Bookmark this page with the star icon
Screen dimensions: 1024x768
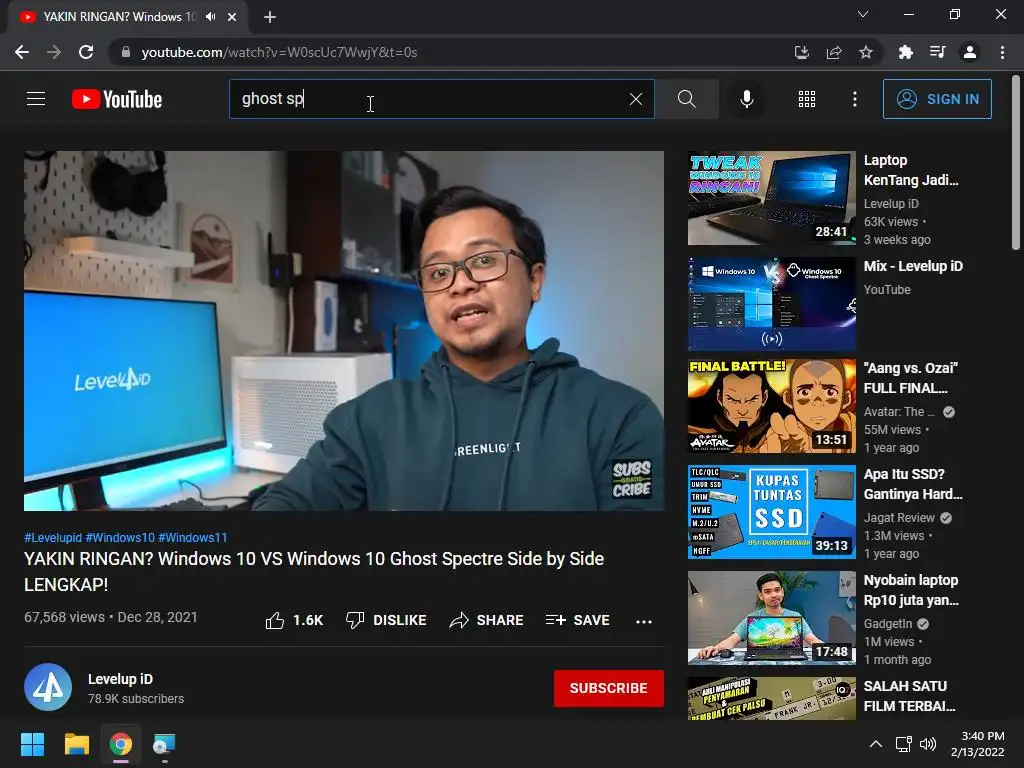pyautogui.click(x=865, y=52)
